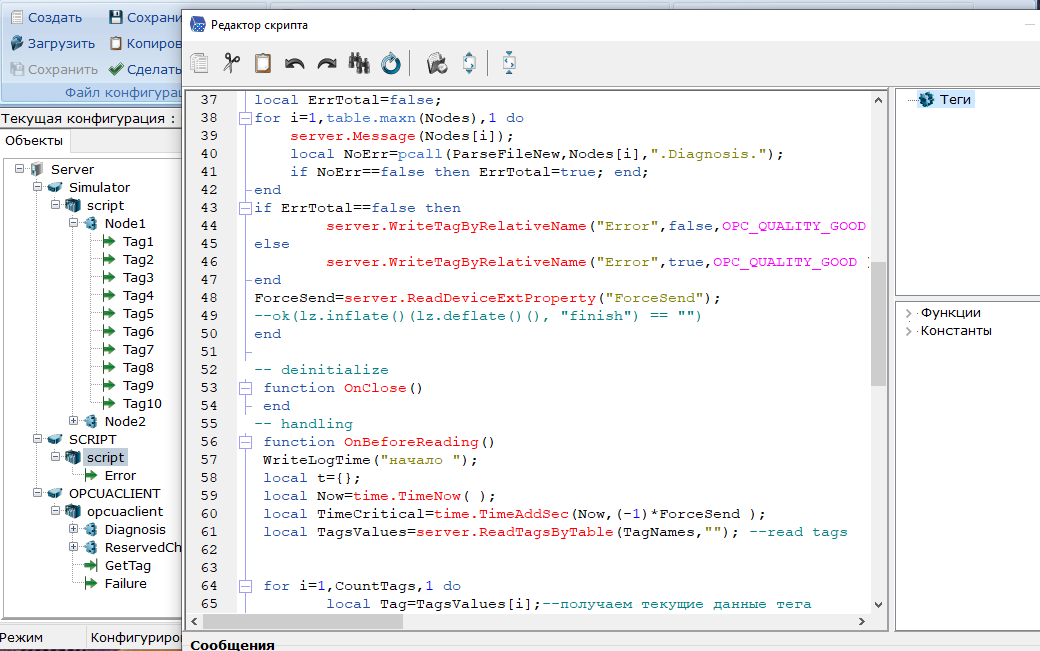1040x651 pixels.
Task: Select the Node1 label in the tree
Action: (x=125, y=223)
